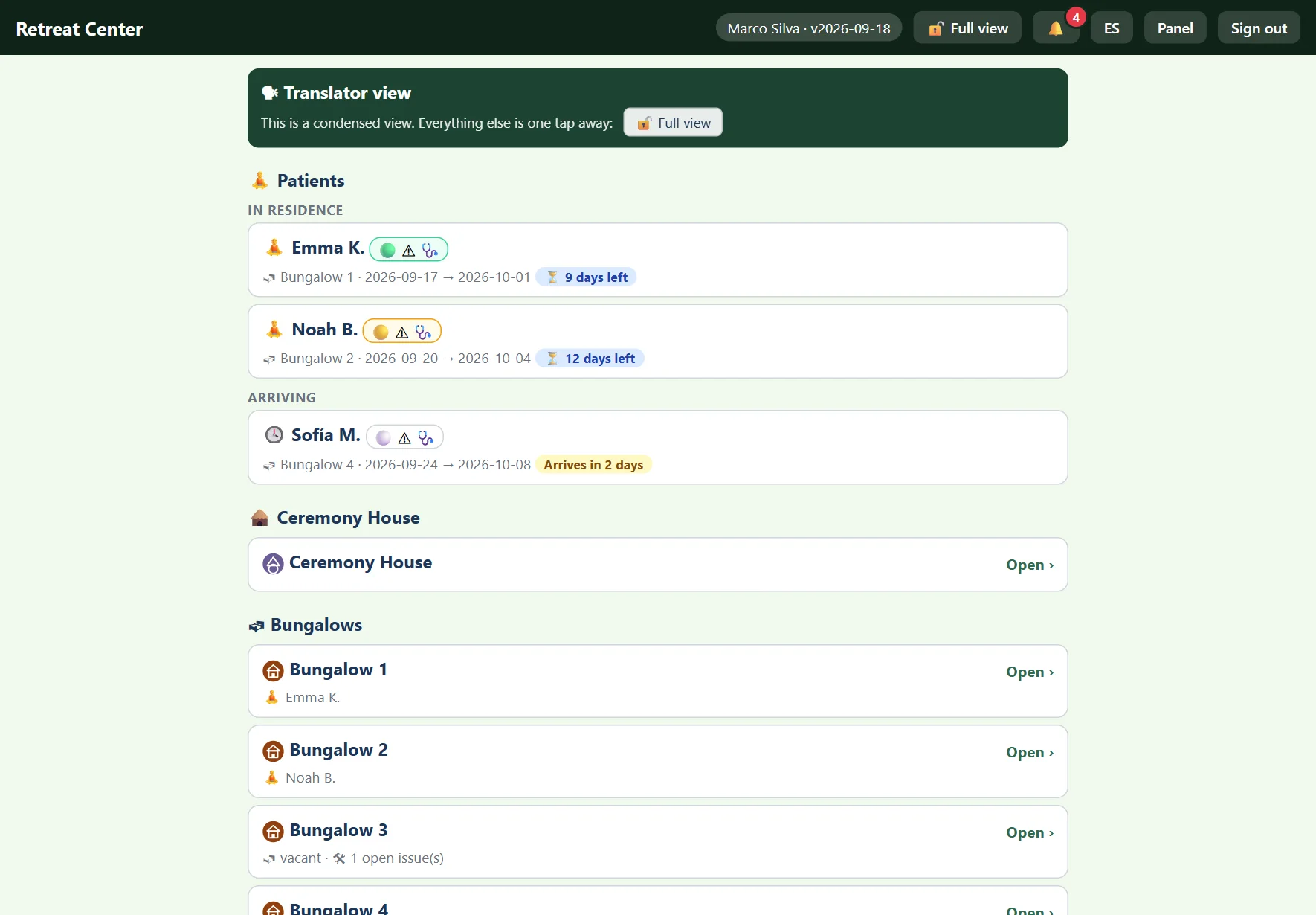
Task: Click Noah B.'s warning triangle icon
Action: click(401, 333)
